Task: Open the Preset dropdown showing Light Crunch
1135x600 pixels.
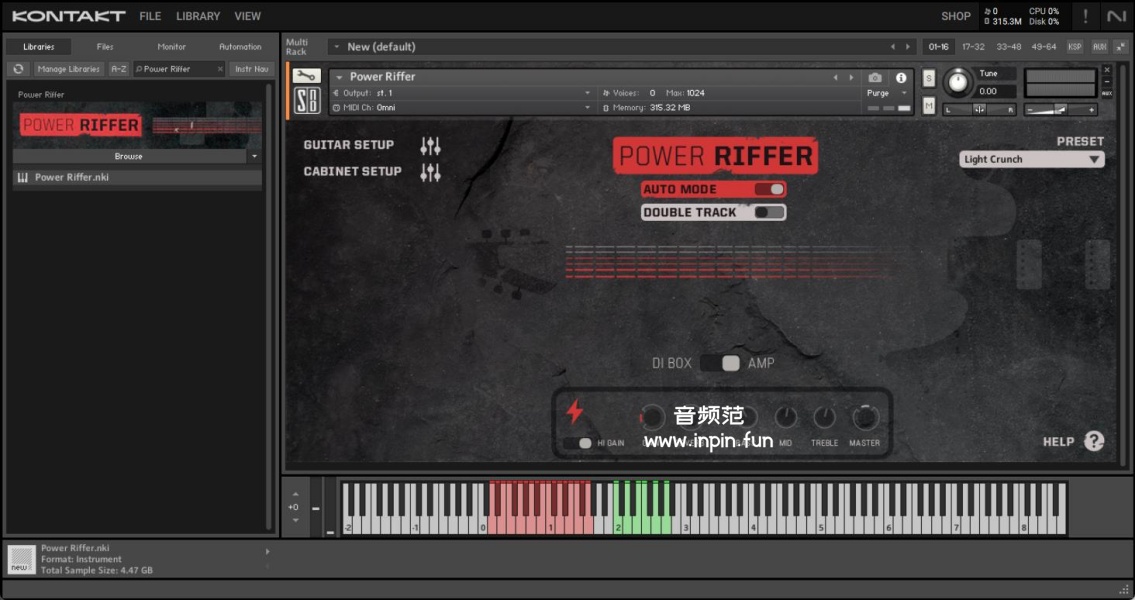Action: click(x=1031, y=159)
